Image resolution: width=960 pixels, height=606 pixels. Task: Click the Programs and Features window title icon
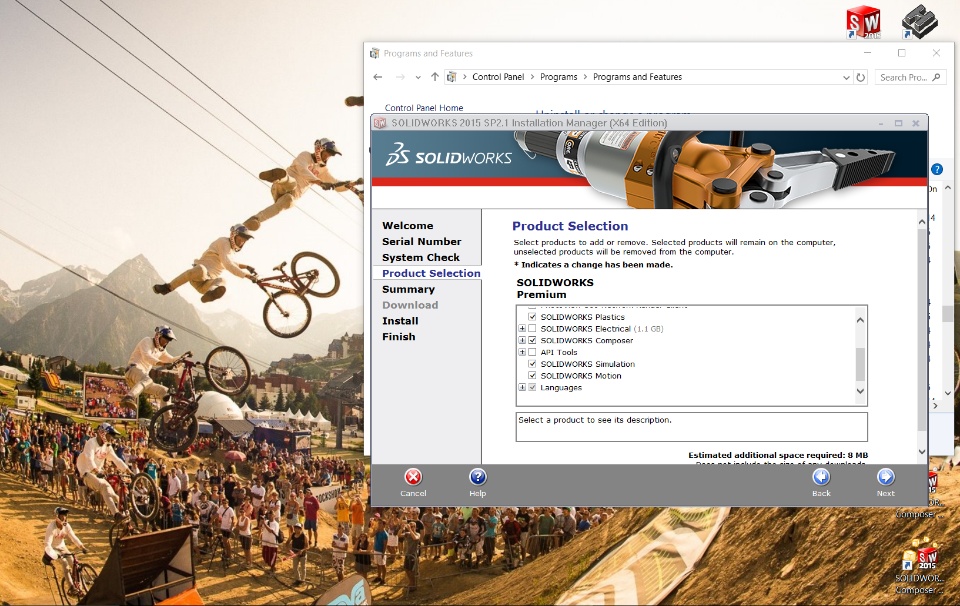(x=375, y=53)
